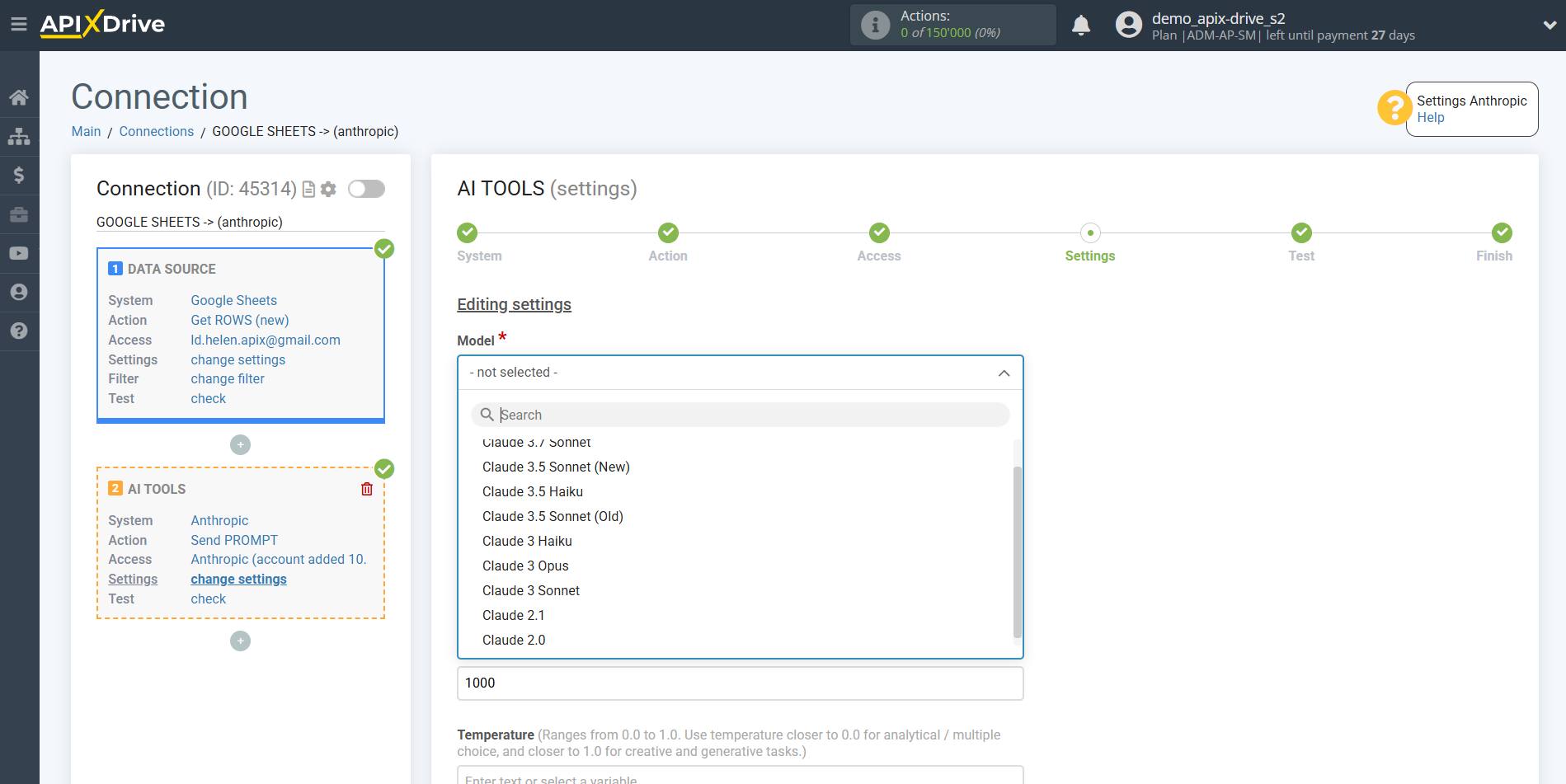Click the model Search field
Screen dimensions: 1566x784
point(740,415)
